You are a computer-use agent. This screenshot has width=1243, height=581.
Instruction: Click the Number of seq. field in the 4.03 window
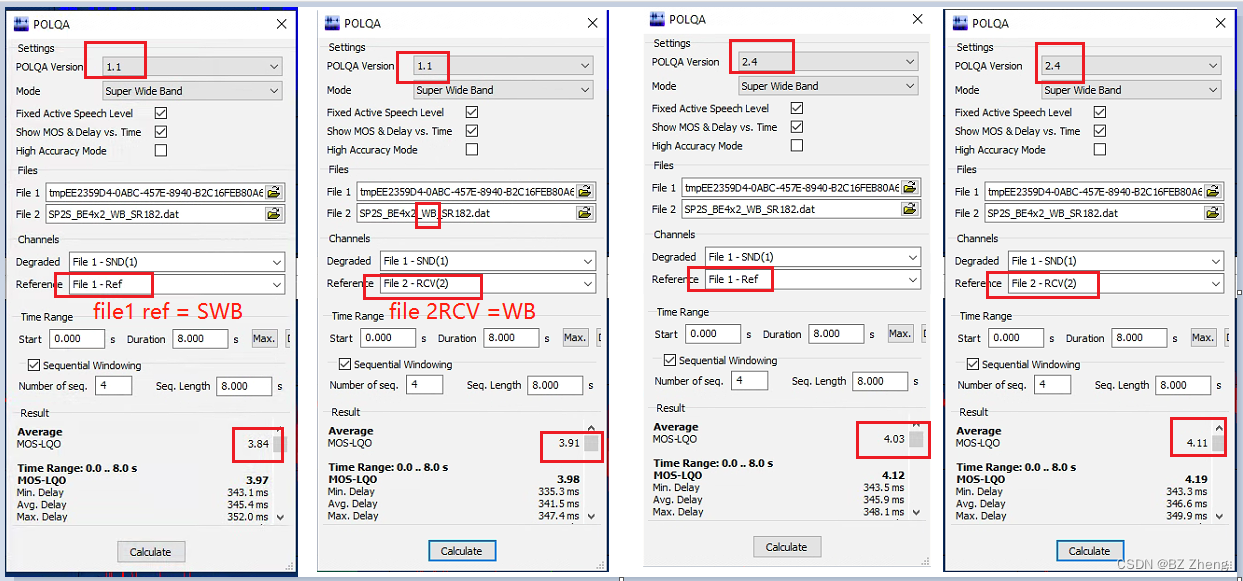pos(749,381)
